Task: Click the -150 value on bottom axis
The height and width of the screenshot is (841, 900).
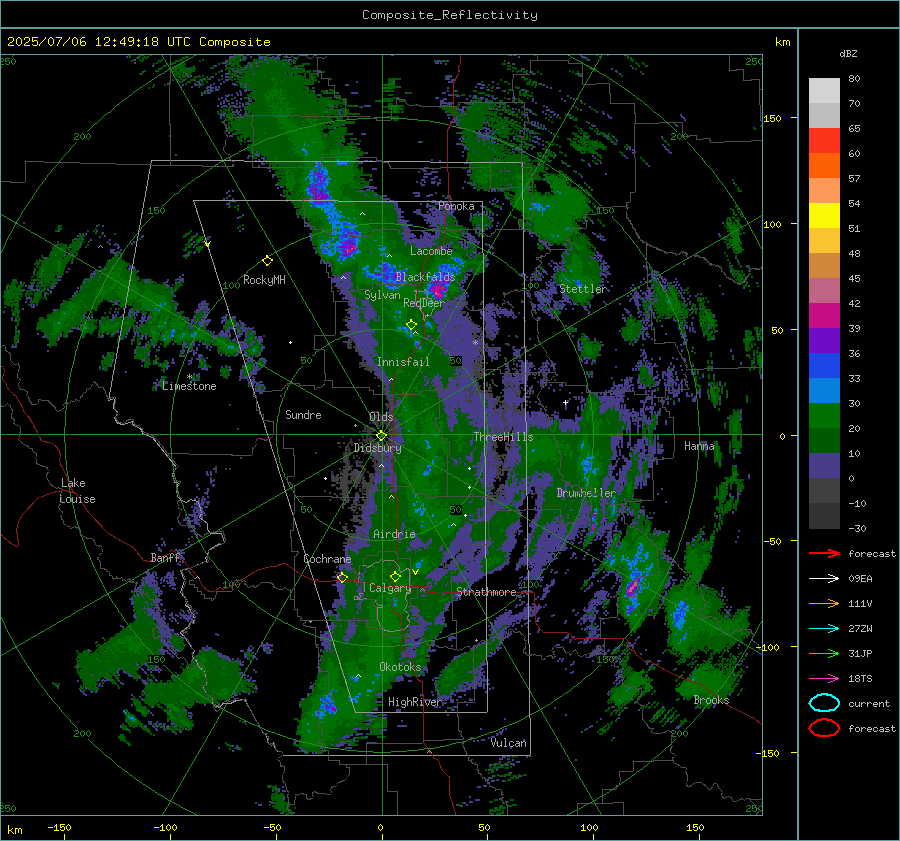Action: [59, 827]
